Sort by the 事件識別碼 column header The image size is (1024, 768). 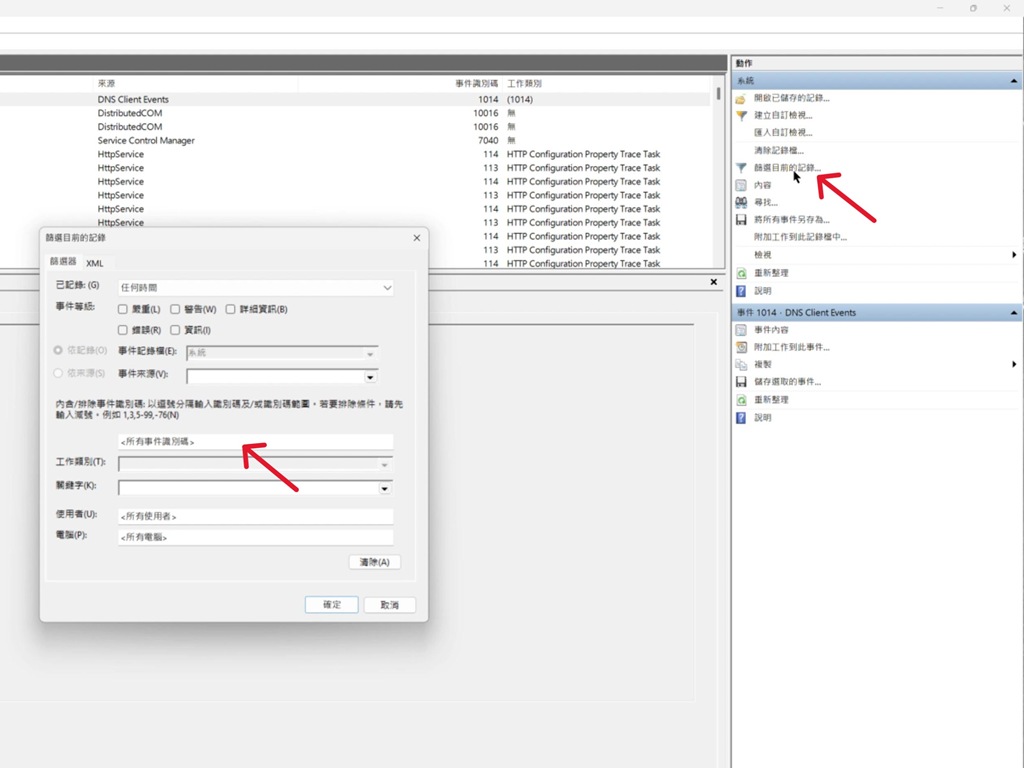[x=476, y=84]
